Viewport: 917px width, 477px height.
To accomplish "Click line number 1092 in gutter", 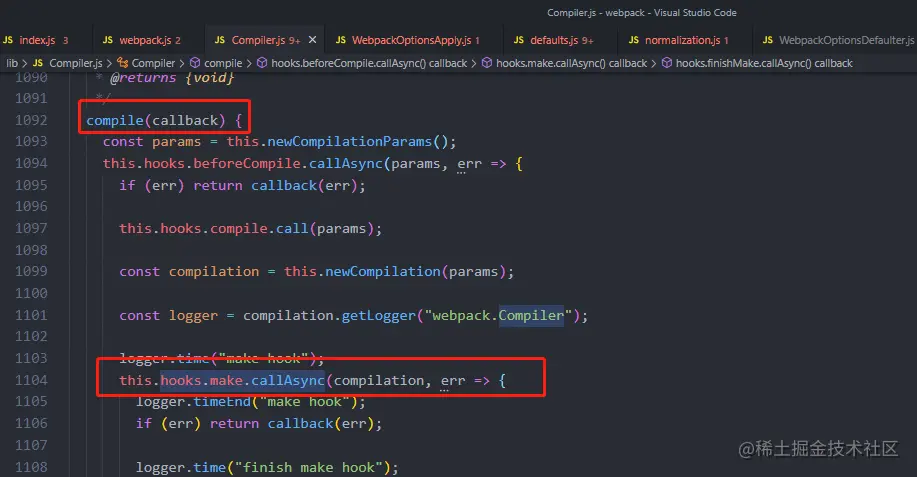I will pos(31,120).
